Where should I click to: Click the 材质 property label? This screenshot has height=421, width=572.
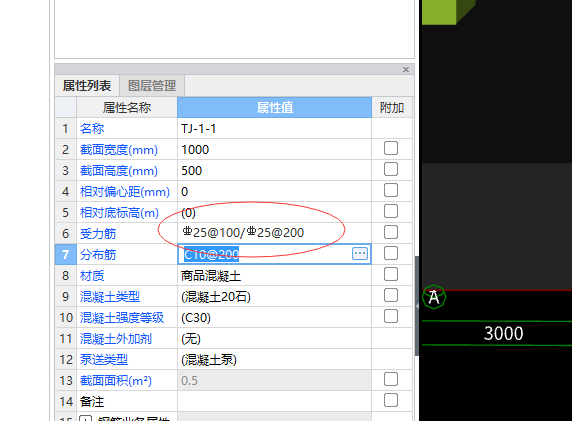coord(92,276)
